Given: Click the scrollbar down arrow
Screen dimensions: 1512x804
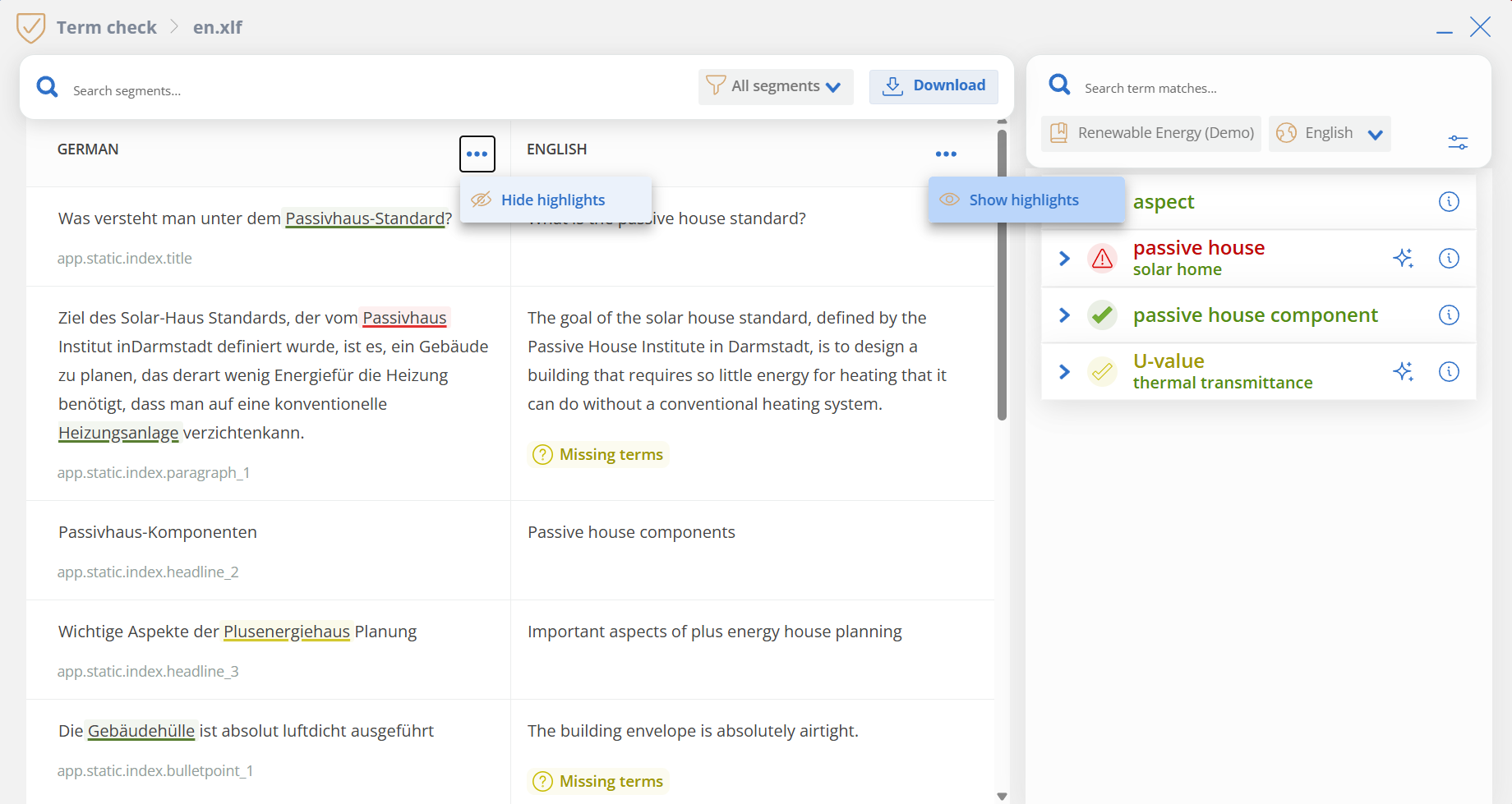Looking at the screenshot, I should pos(1002,796).
